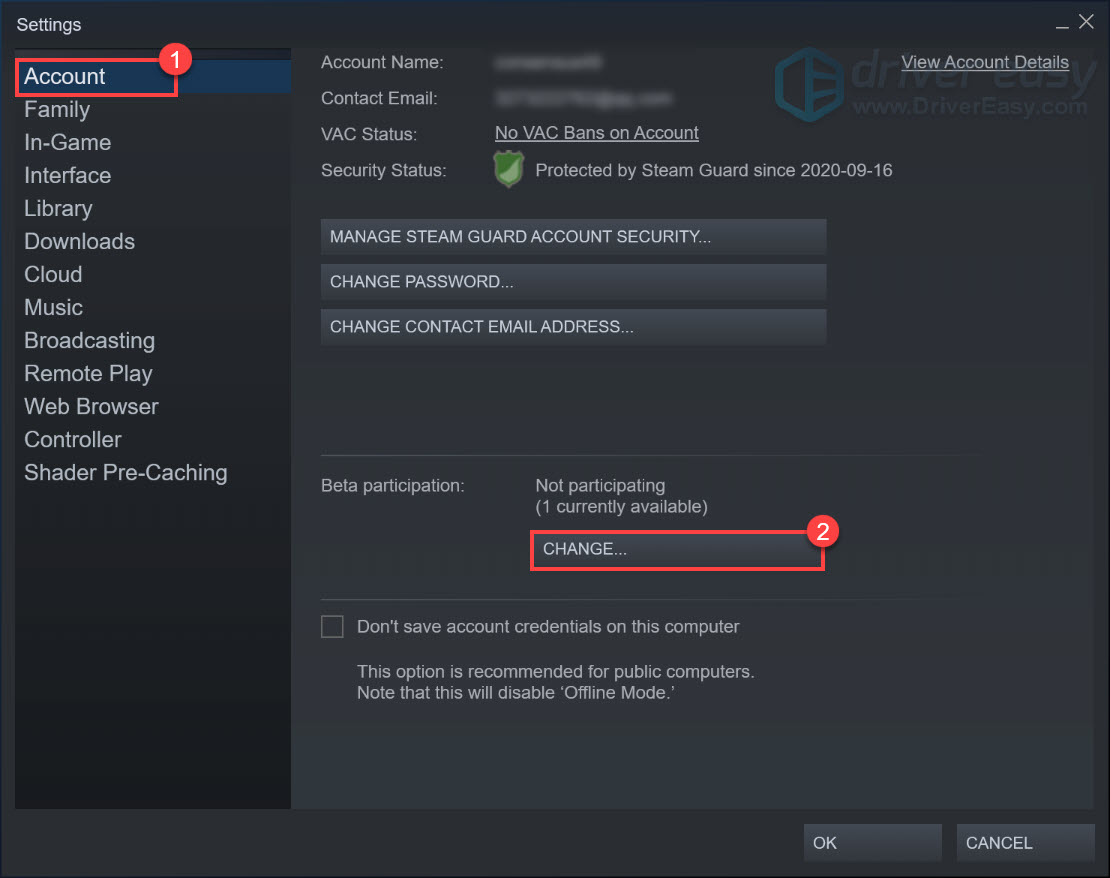Click the Steam Guard shield icon
This screenshot has width=1110, height=878.
click(508, 169)
